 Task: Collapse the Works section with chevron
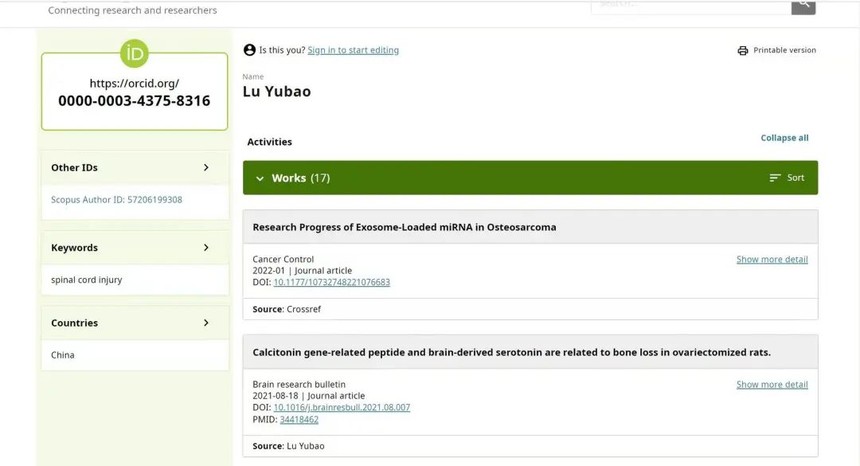260,178
